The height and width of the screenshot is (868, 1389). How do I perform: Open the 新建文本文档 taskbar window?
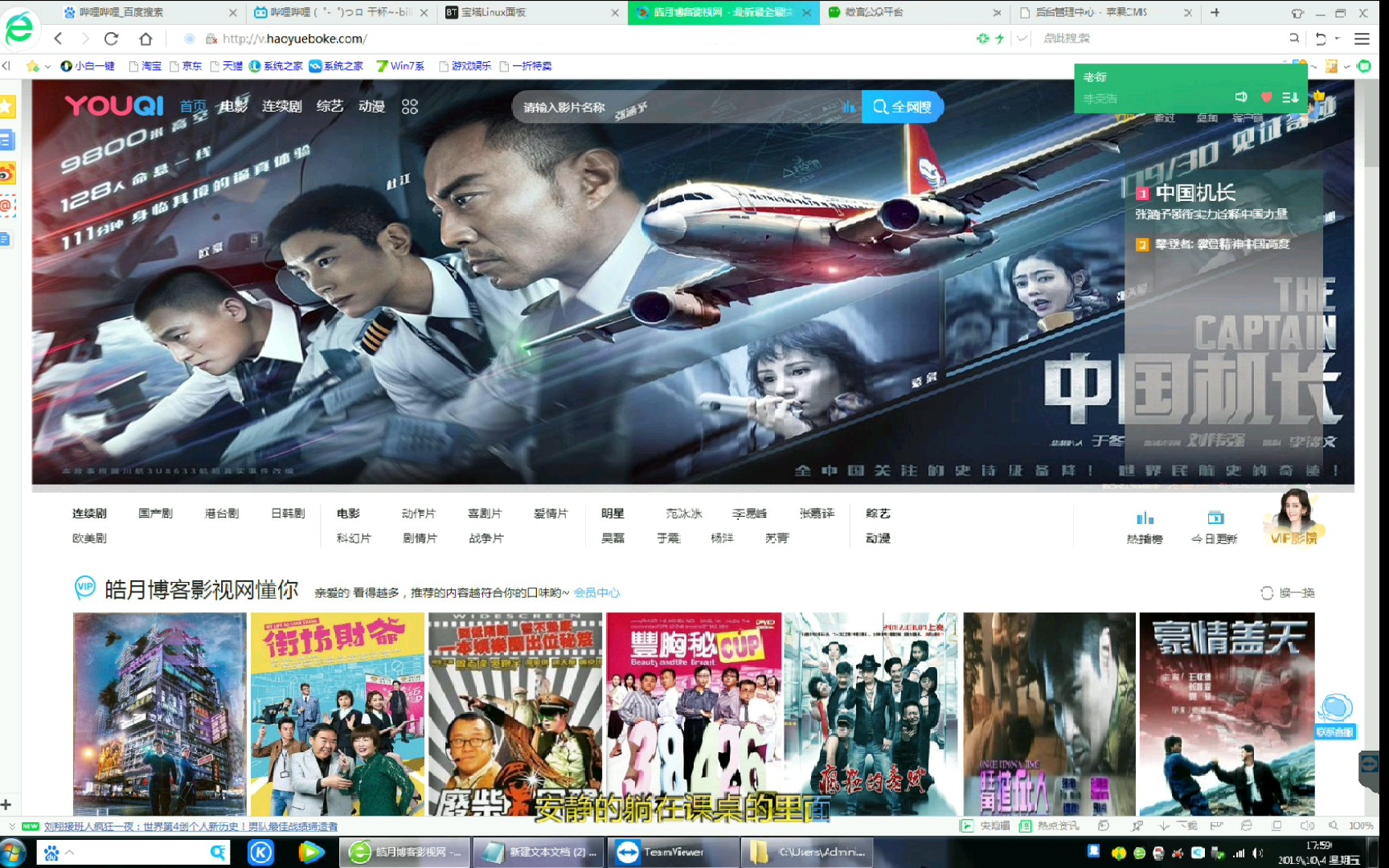539,852
